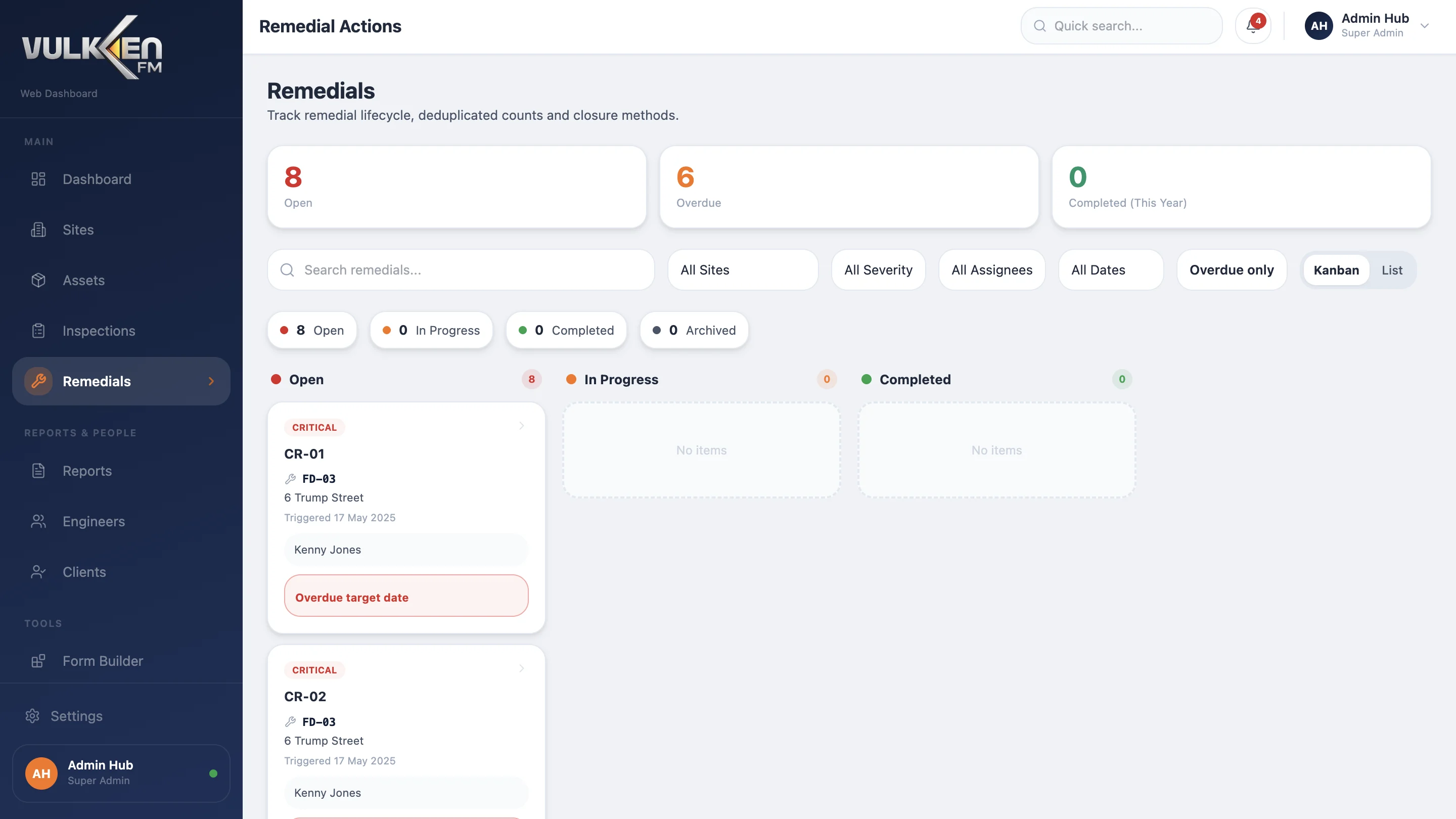Click the Search remedials input field
Image resolution: width=1456 pixels, height=819 pixels.
coord(460,269)
